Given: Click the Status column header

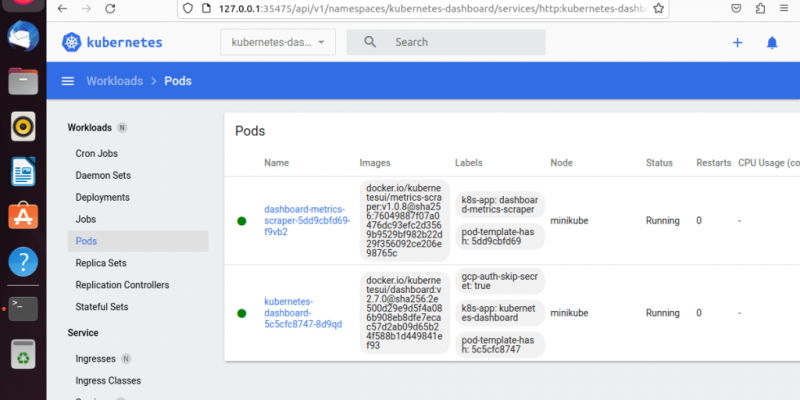Looking at the screenshot, I should point(659,163).
